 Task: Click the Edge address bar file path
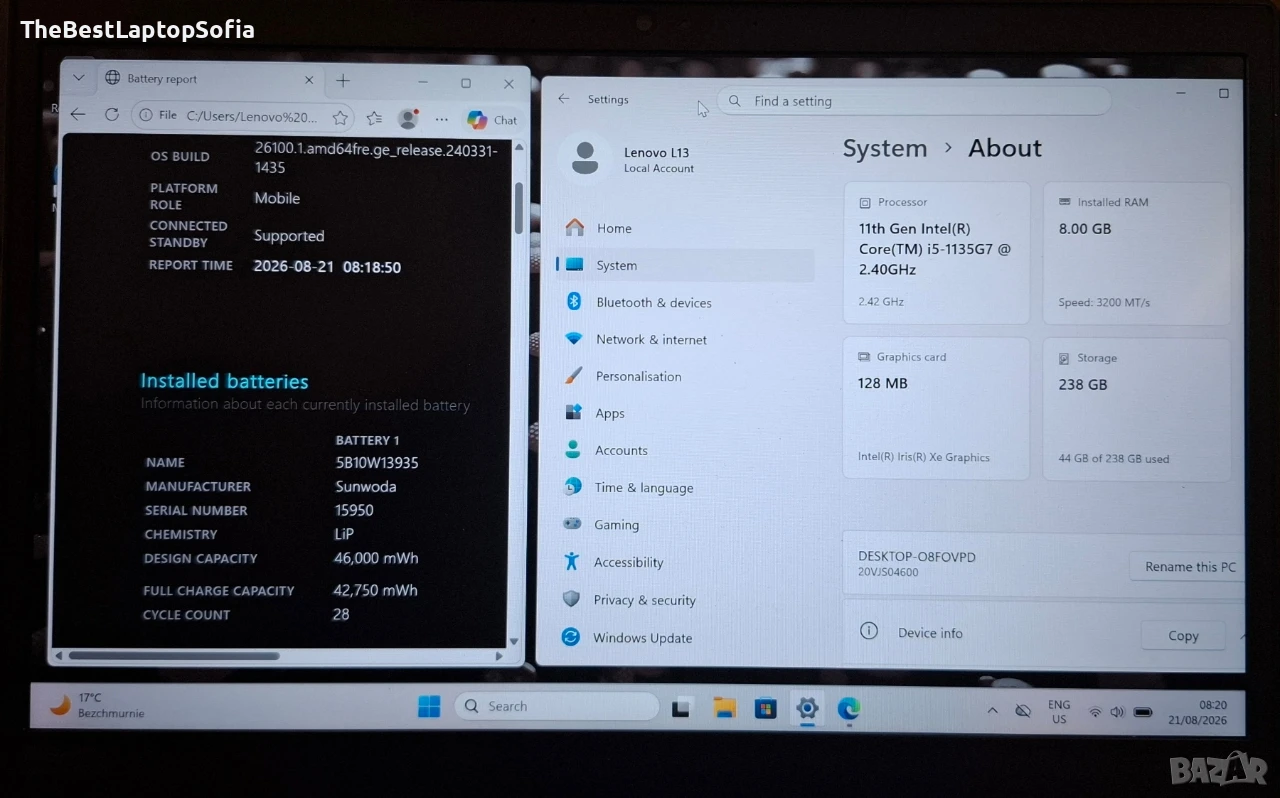pos(253,116)
